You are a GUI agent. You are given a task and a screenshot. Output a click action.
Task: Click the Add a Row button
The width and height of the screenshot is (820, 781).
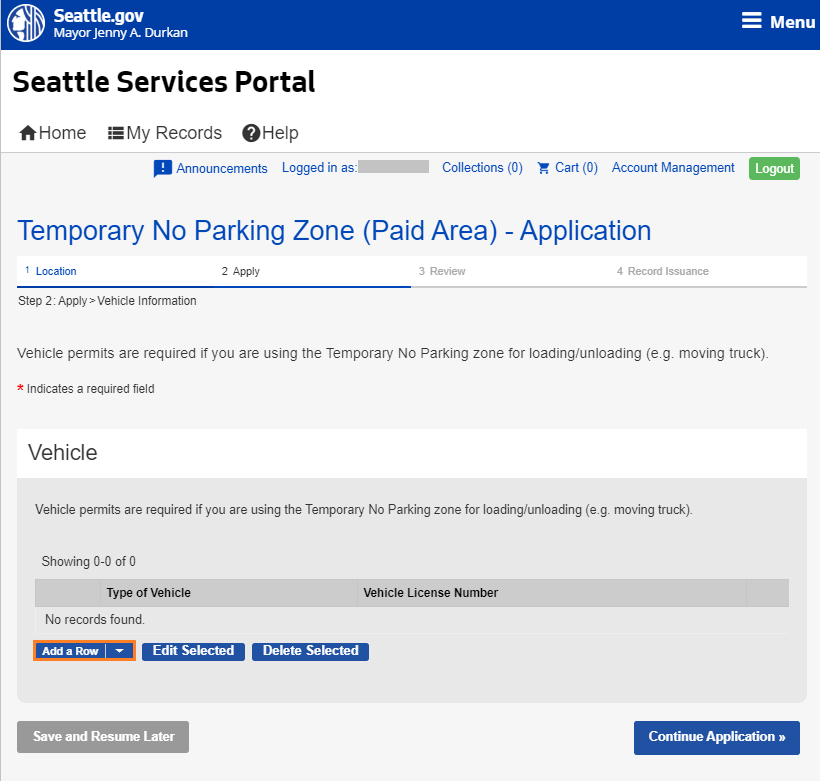coord(70,651)
